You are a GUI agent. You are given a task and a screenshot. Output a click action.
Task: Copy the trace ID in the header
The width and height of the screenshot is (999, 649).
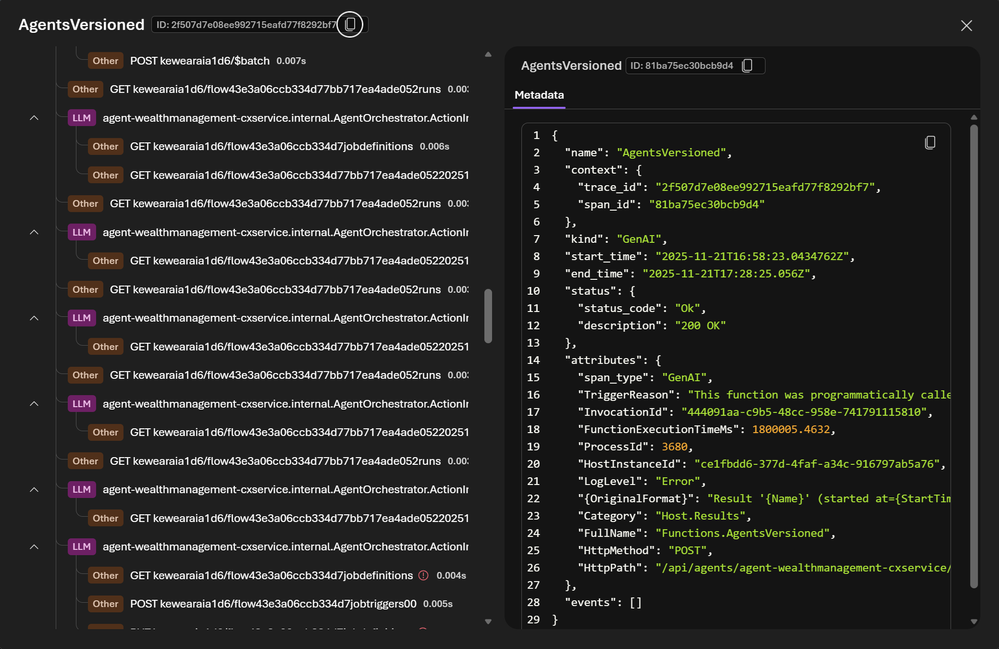point(350,25)
